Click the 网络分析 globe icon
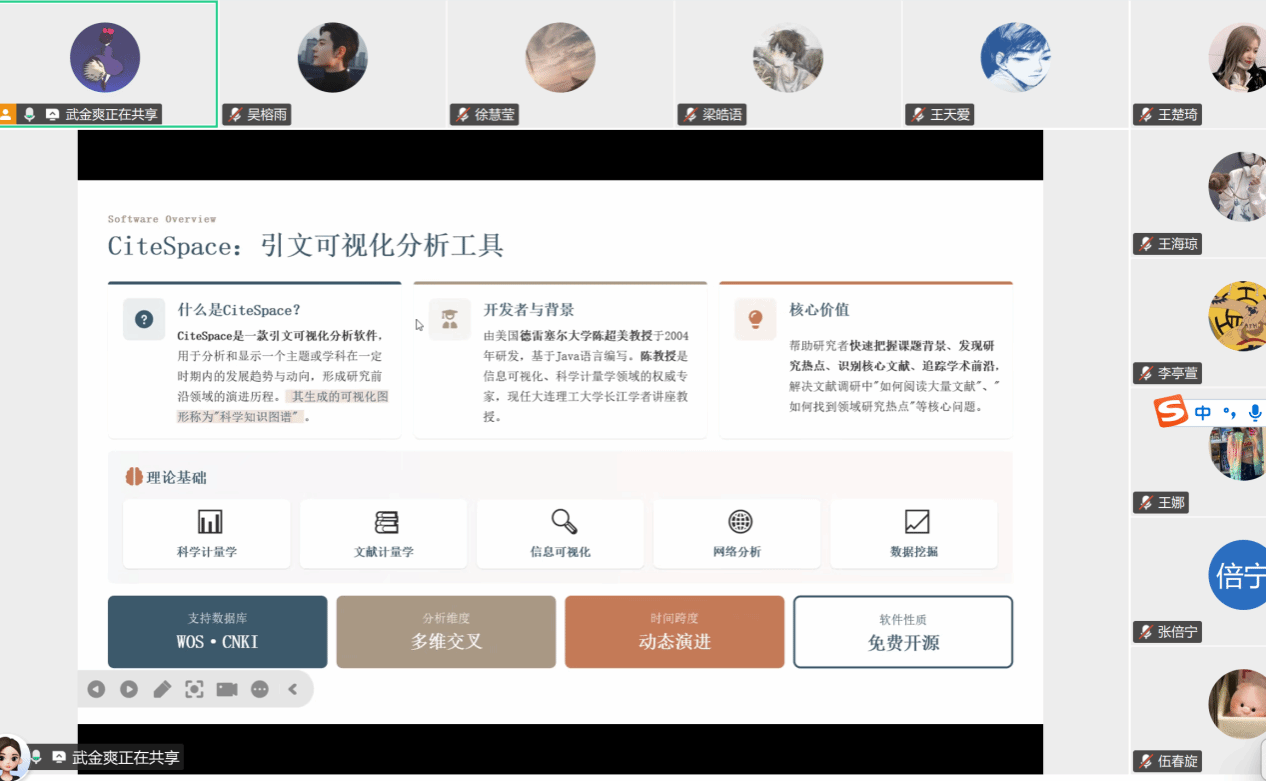Viewport: 1266px width, 781px height. (x=739, y=522)
